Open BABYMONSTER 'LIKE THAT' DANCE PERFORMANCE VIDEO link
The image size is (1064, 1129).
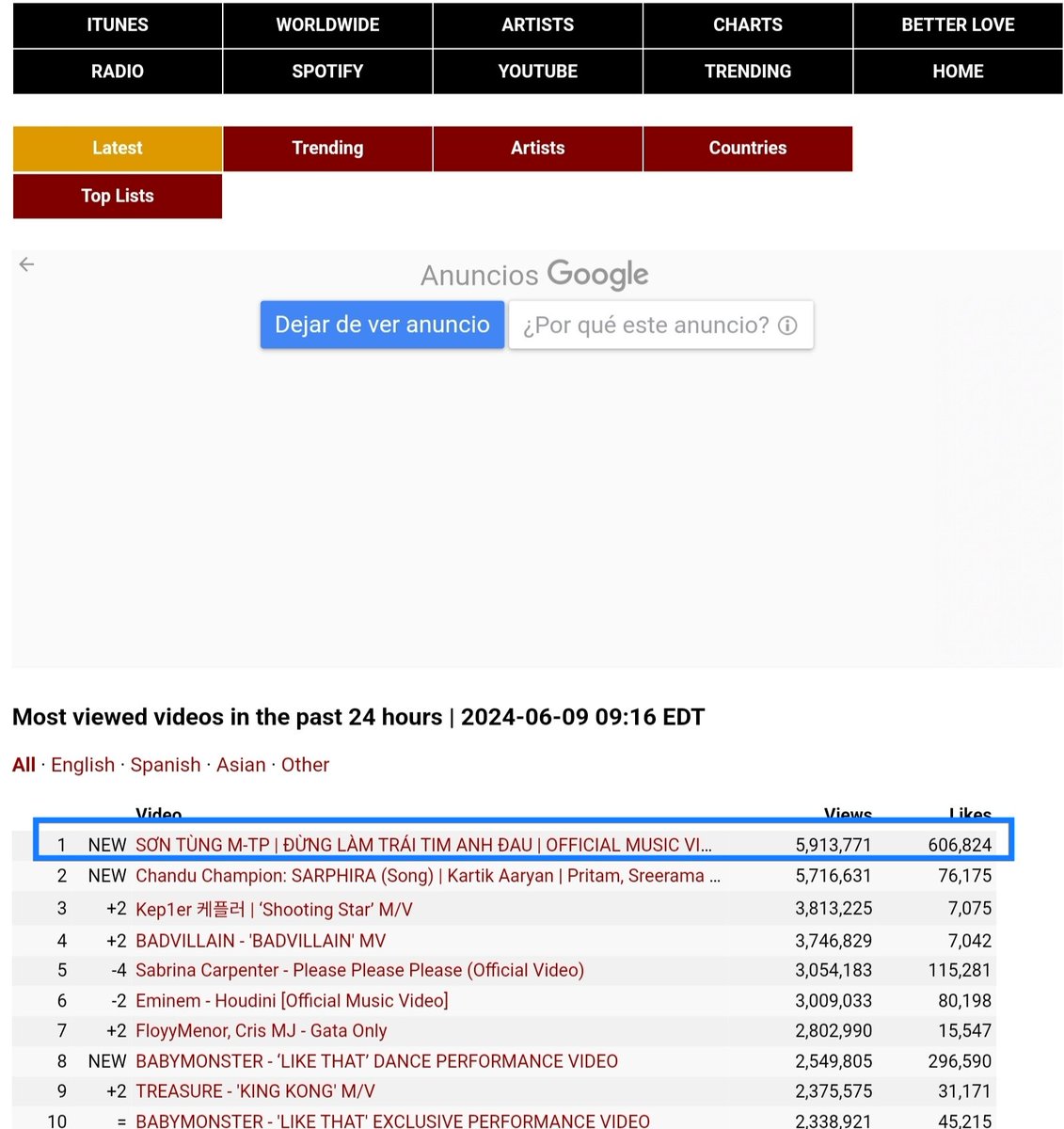376,1061
